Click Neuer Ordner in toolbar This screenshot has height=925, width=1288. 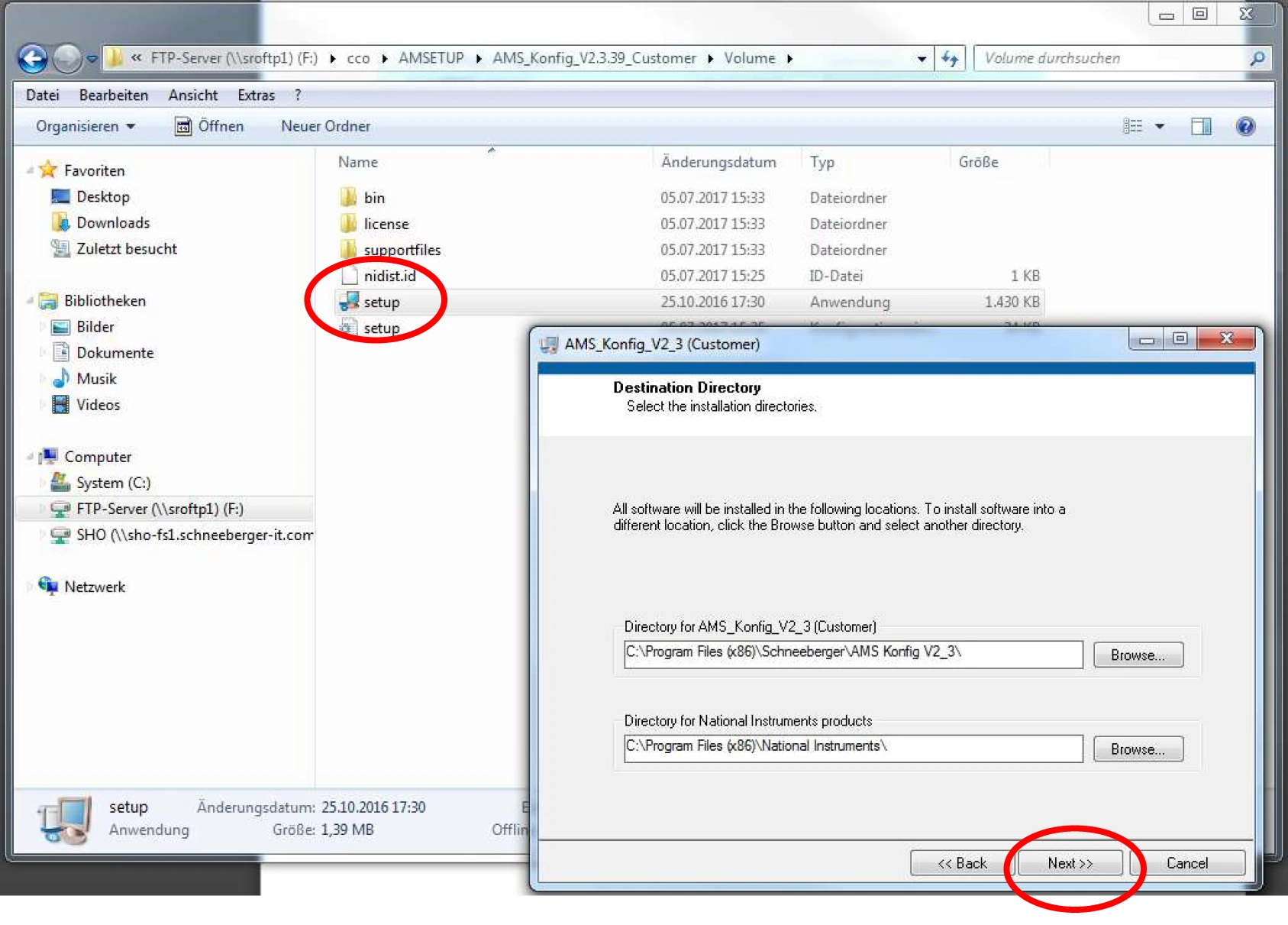click(x=325, y=127)
